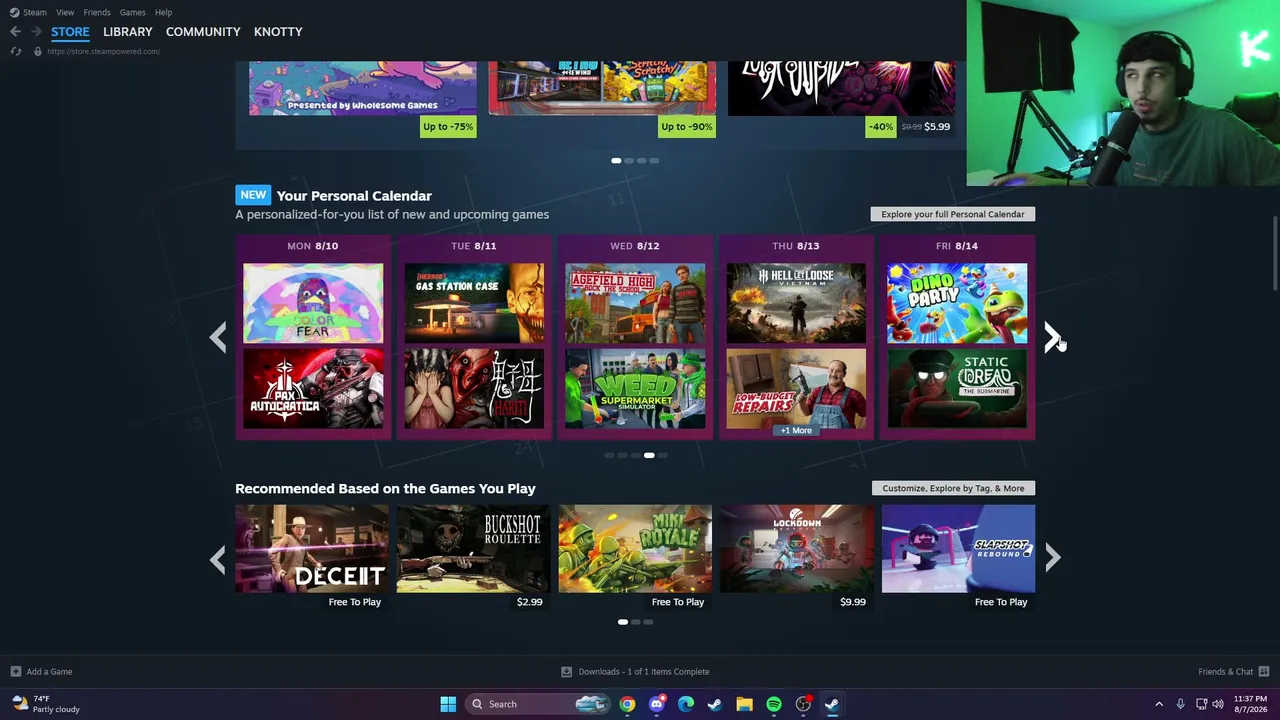Open network settings tray icon
This screenshot has width=1280, height=720.
pyautogui.click(x=1201, y=704)
